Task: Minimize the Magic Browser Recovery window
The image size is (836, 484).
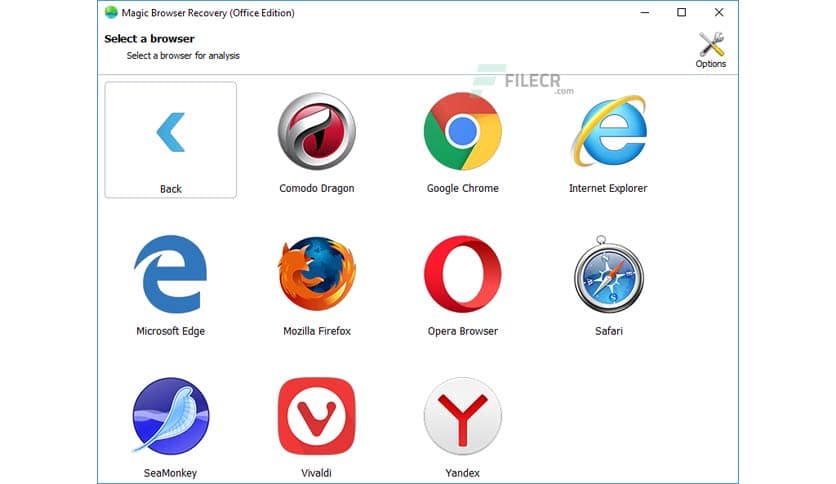Action: (x=645, y=12)
